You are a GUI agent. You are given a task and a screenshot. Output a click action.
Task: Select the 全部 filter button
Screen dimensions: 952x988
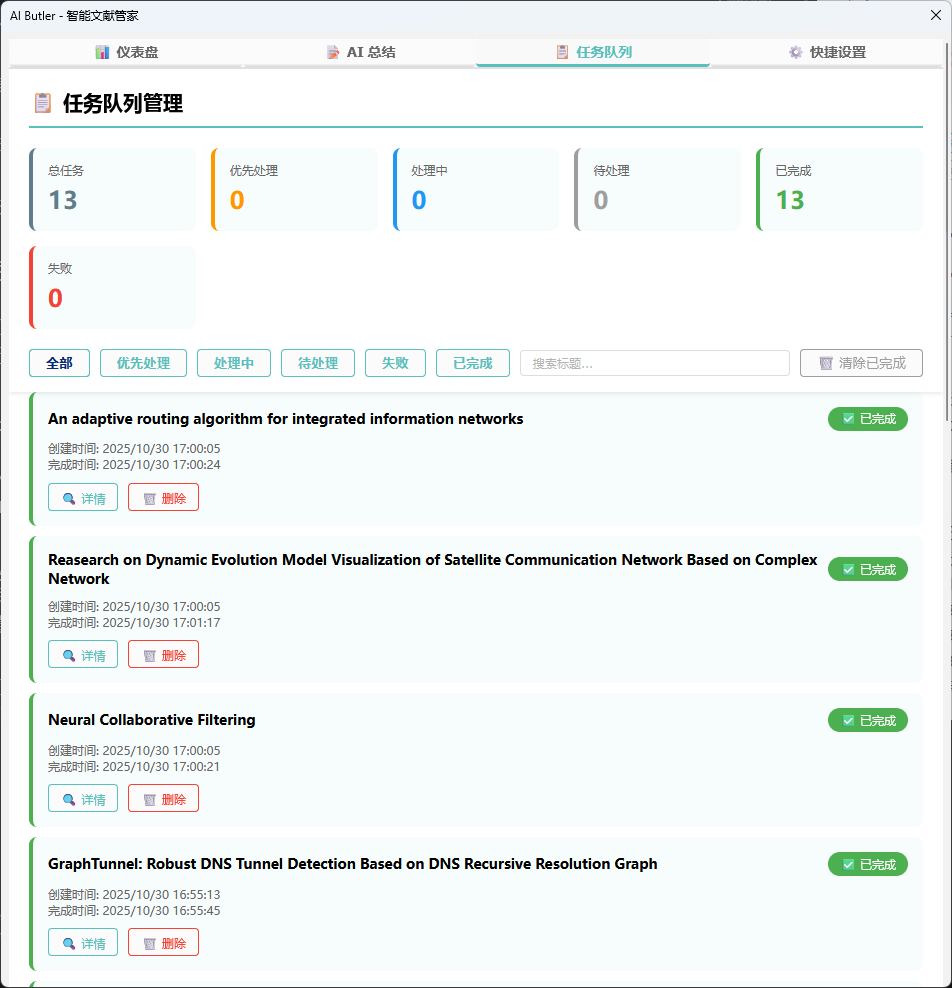coord(59,363)
